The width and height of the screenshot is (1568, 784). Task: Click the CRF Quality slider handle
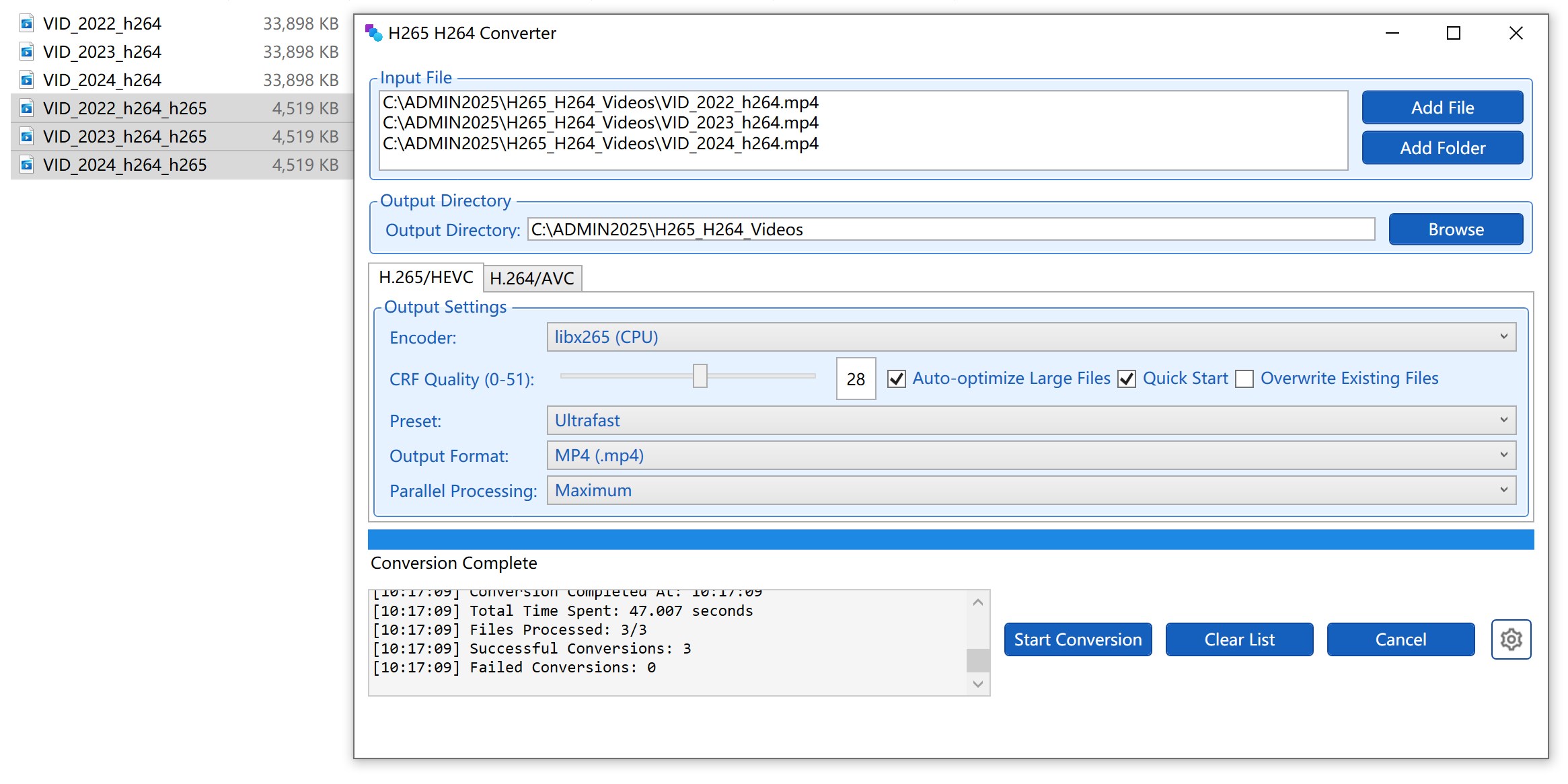[x=700, y=377]
